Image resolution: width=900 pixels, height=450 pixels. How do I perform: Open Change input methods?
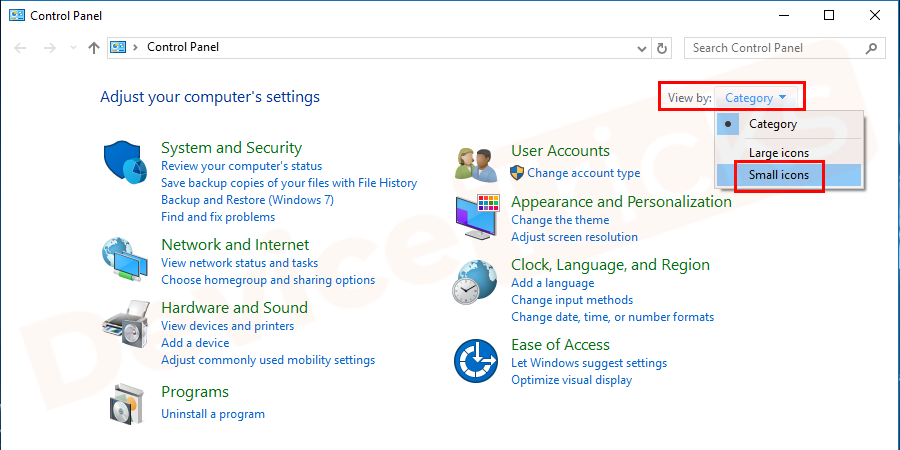[x=572, y=300]
